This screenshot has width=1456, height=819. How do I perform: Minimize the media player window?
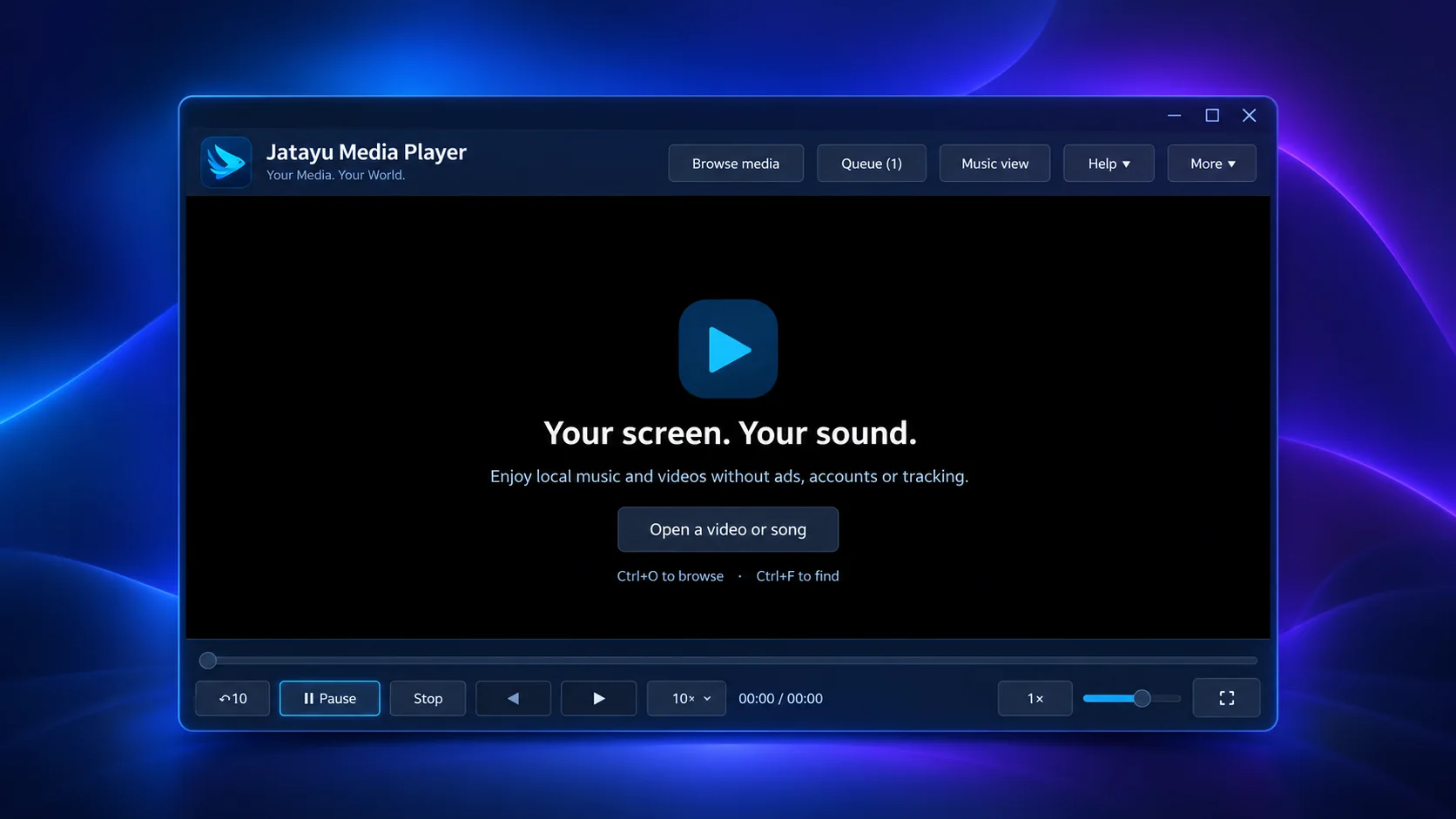(1174, 115)
